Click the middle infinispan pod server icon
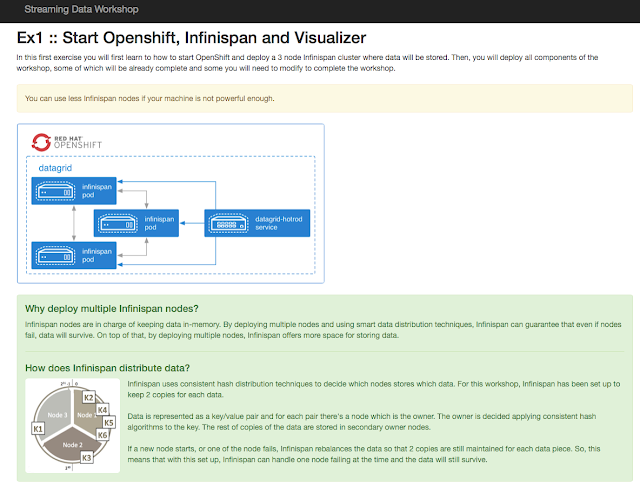Image resolution: width=640 pixels, height=486 pixels. point(118,224)
